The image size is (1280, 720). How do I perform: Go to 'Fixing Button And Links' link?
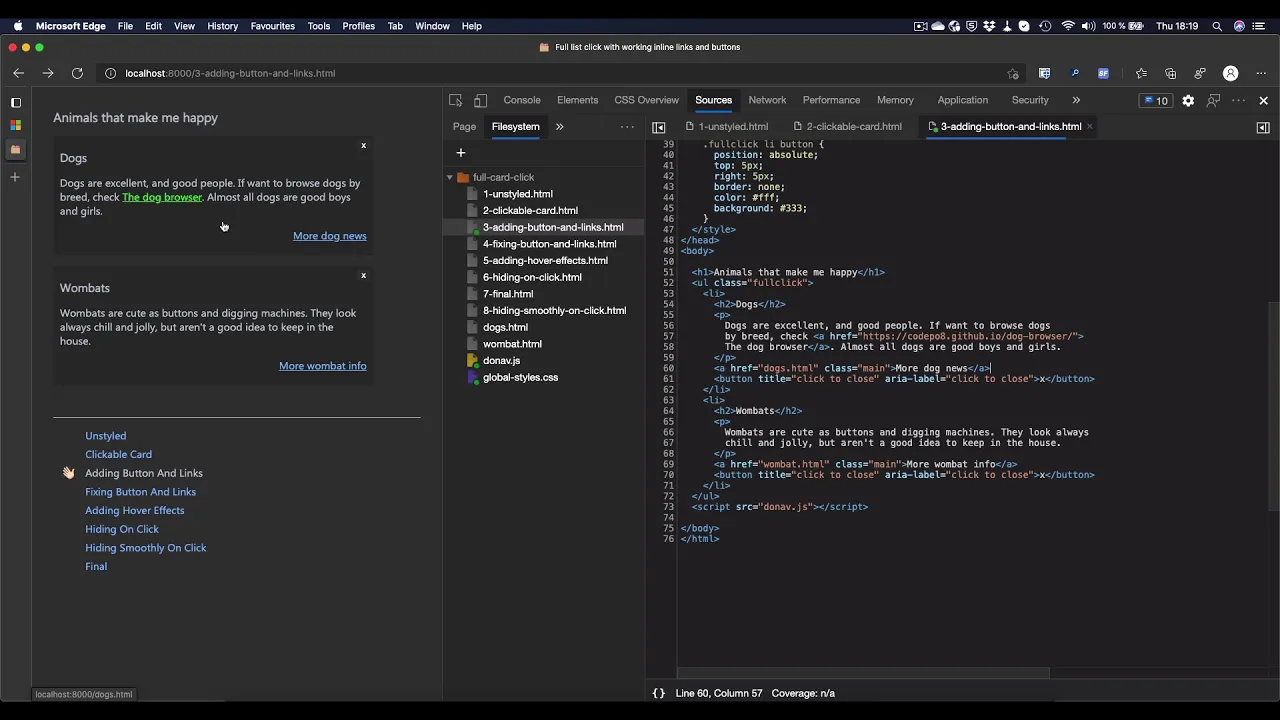(140, 492)
